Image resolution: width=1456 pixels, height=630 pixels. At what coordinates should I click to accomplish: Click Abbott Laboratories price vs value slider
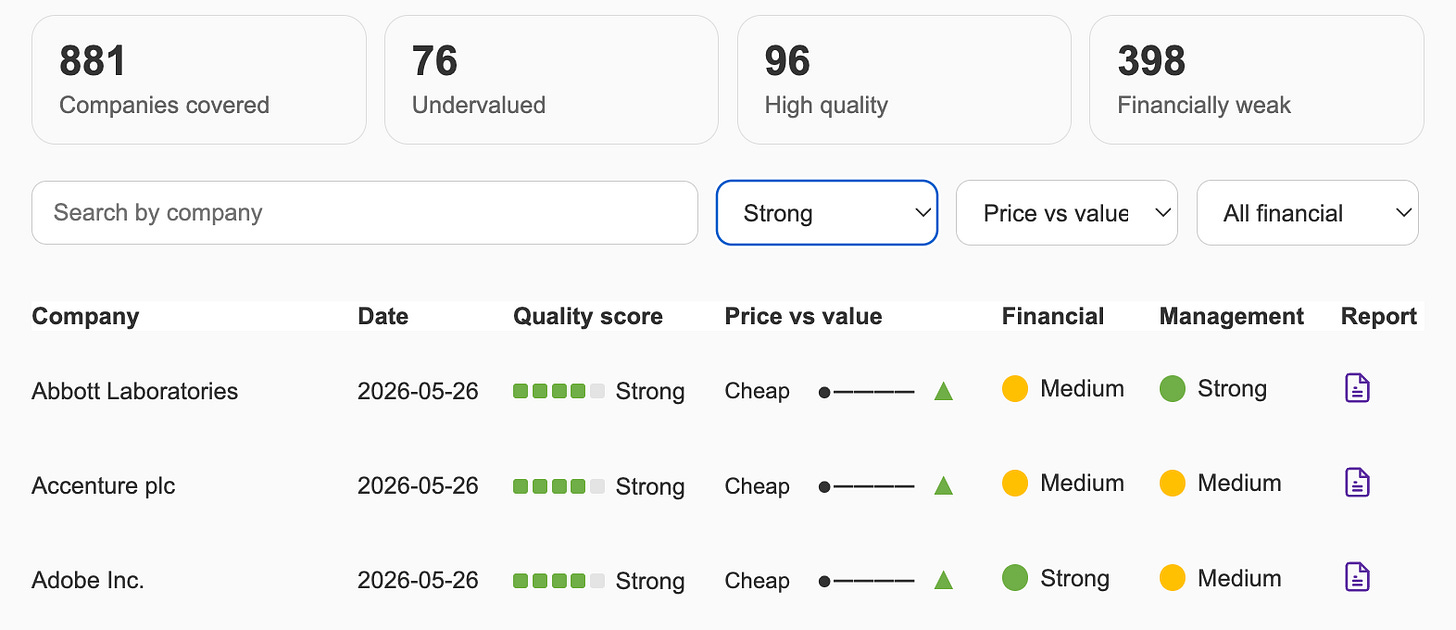(x=867, y=392)
